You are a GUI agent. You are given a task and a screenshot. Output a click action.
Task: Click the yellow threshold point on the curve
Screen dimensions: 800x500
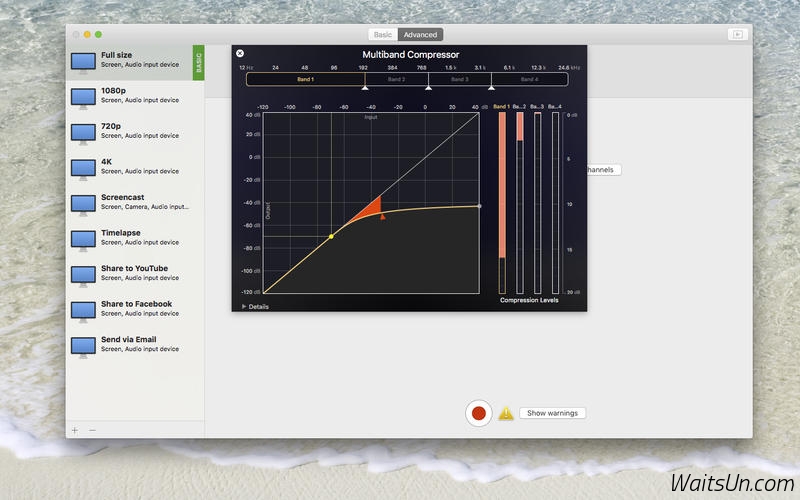pos(331,236)
